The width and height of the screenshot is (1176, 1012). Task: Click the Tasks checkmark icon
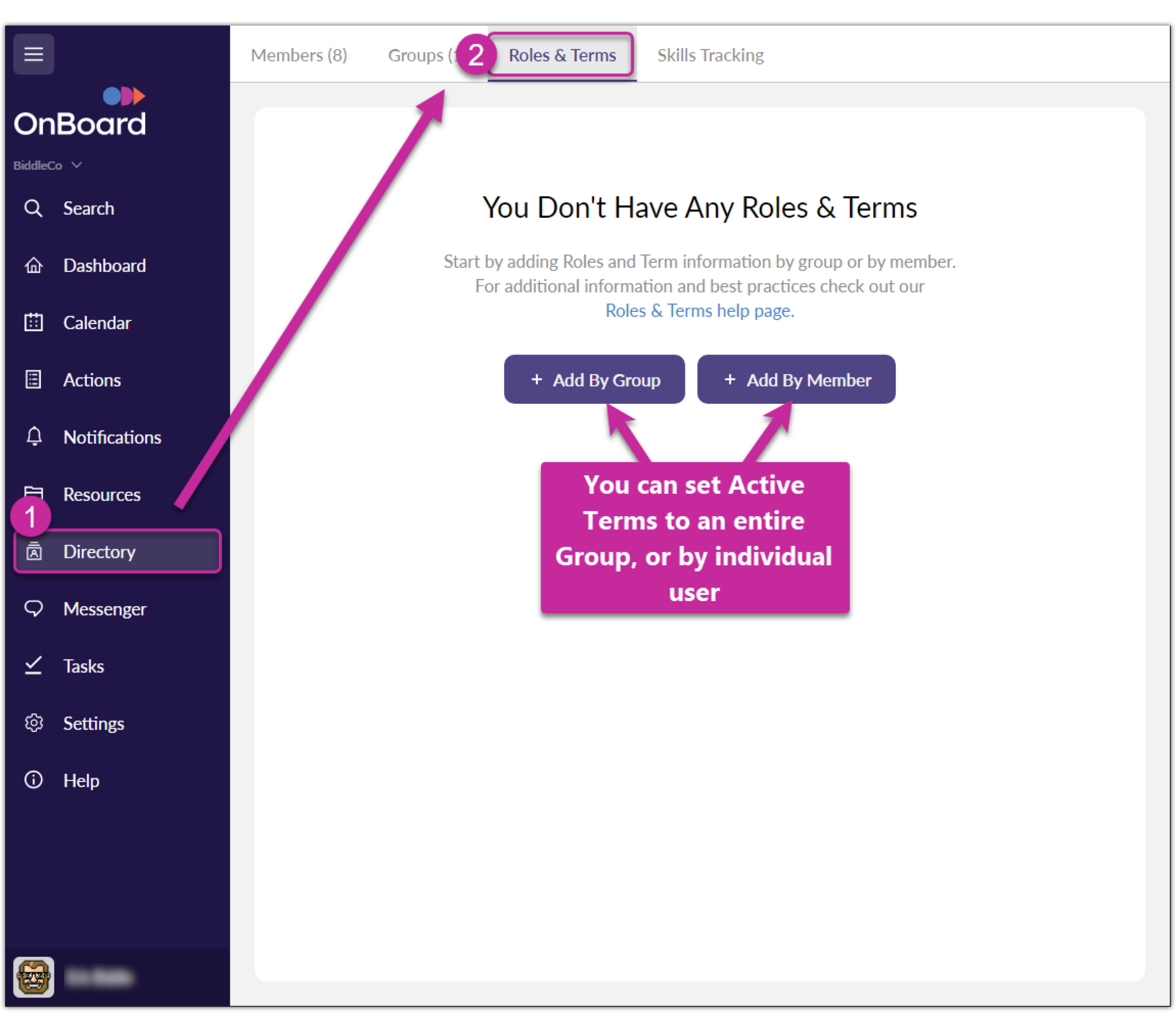[x=33, y=665]
